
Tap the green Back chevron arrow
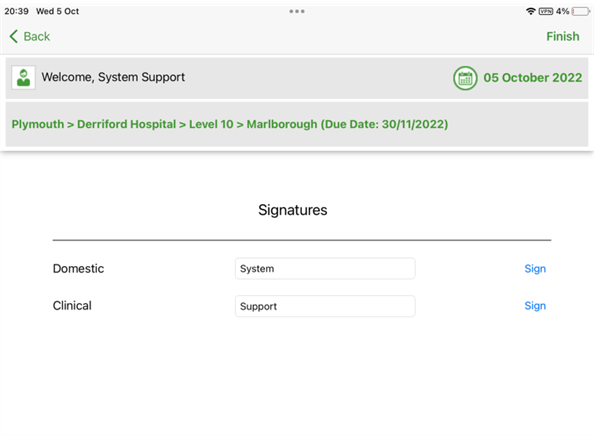coord(14,36)
